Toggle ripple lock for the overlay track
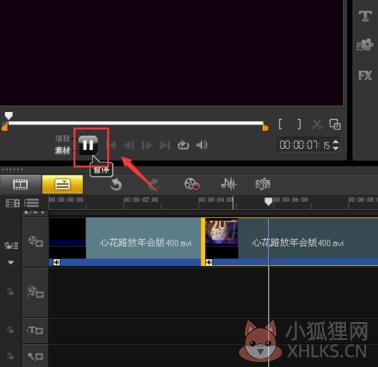The width and height of the screenshot is (378, 367). [x=10, y=292]
